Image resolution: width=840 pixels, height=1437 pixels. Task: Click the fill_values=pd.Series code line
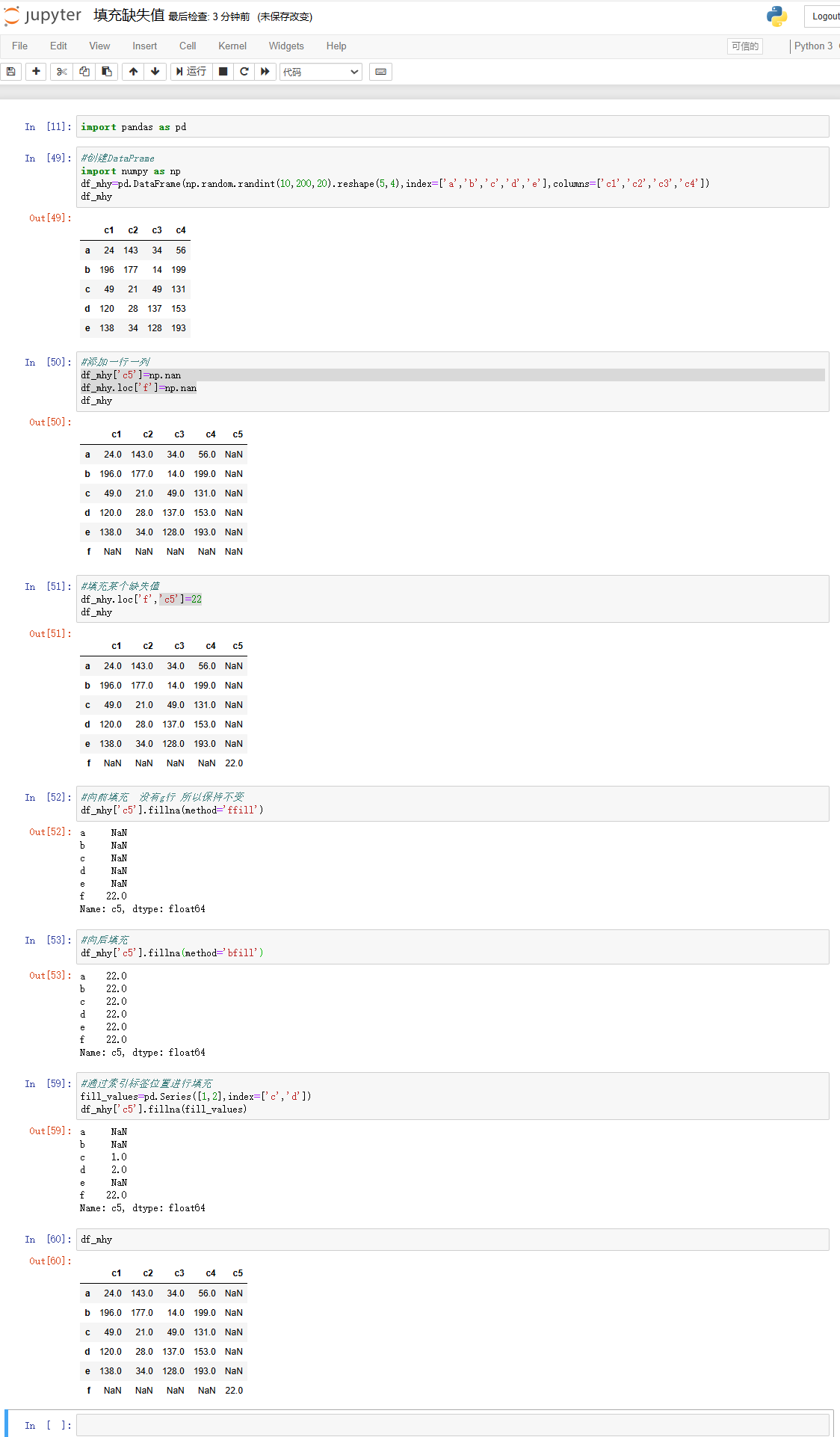(196, 1096)
